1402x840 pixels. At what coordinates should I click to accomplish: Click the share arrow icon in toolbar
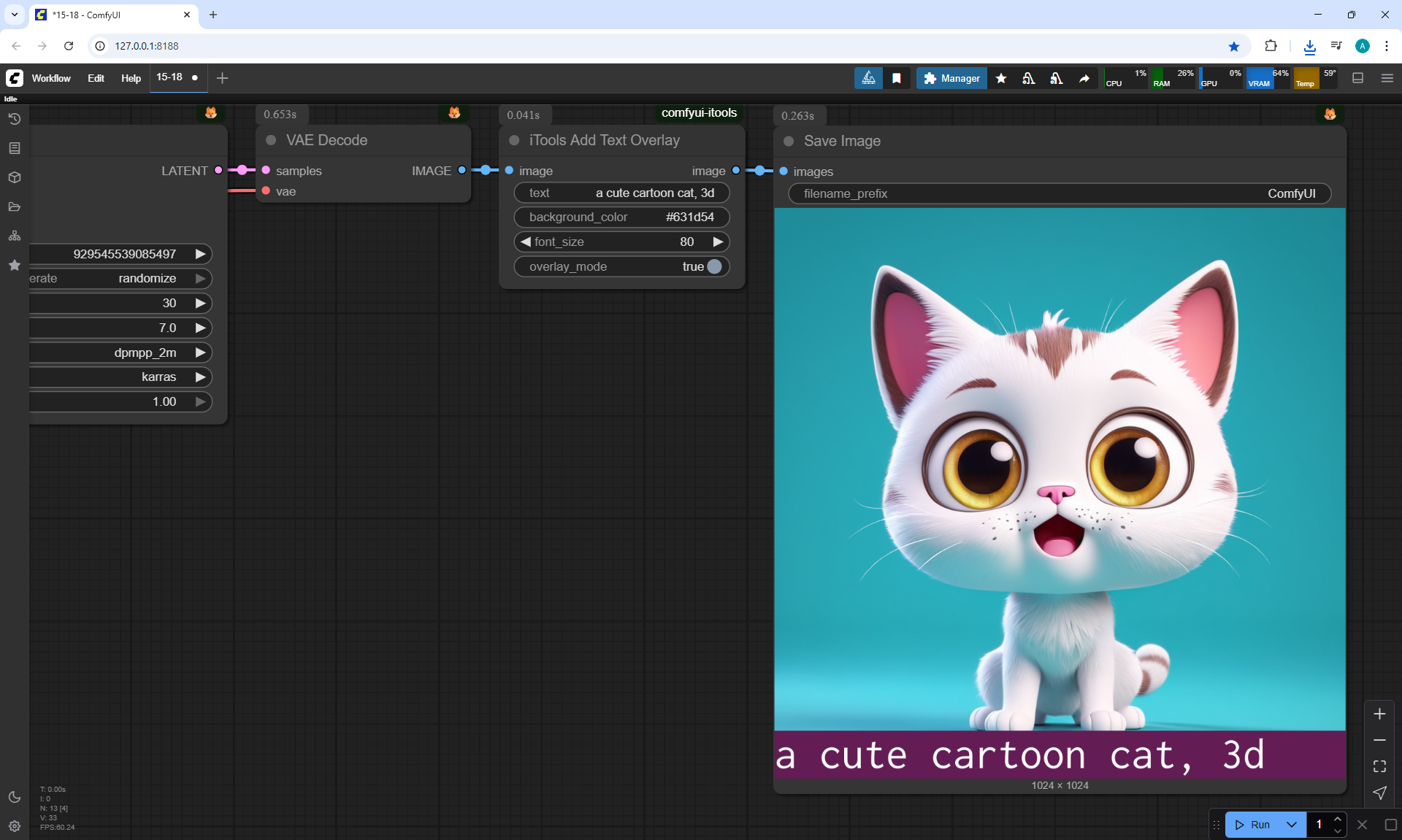click(x=1084, y=78)
